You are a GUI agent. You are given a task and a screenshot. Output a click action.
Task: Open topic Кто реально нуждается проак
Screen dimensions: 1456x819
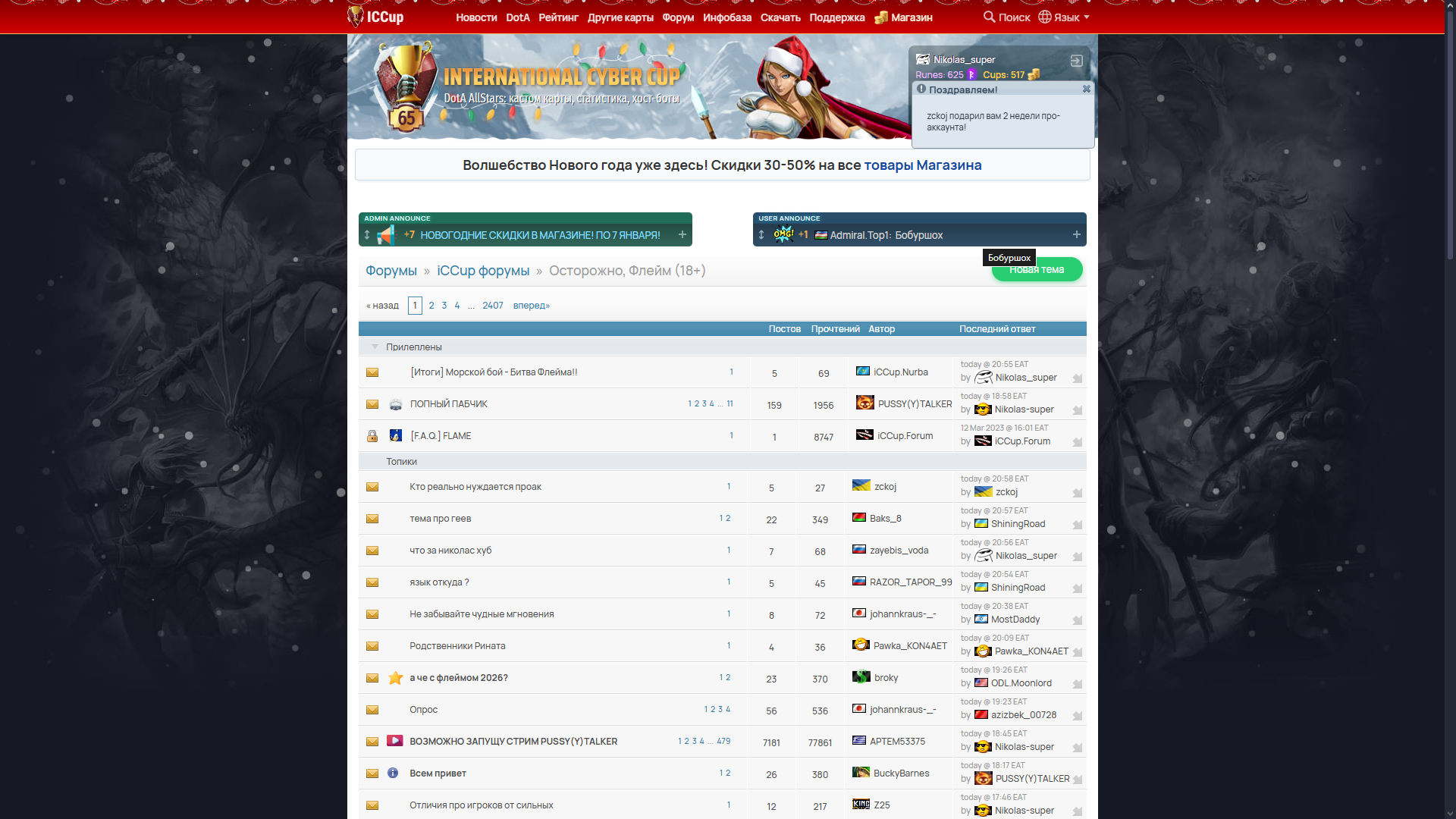[475, 487]
